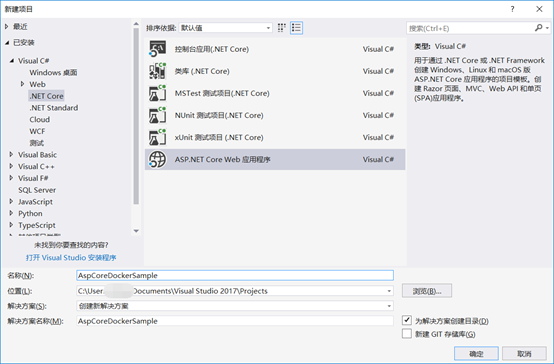554x364 pixels.
Task: Toggle create directory for solution checkbox
Action: [x=407, y=320]
